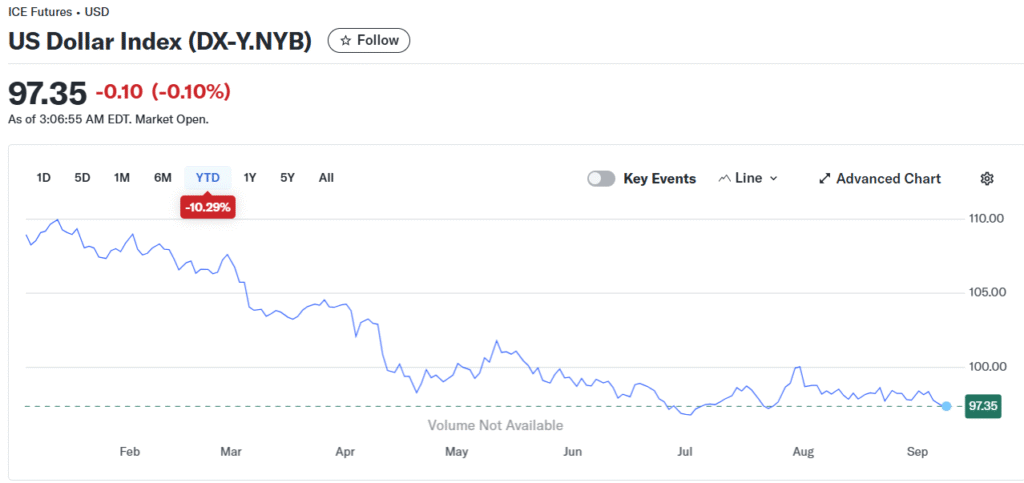Viewport: 1024px width, 483px height.
Task: Click the line chart type icon
Action: coord(724,178)
